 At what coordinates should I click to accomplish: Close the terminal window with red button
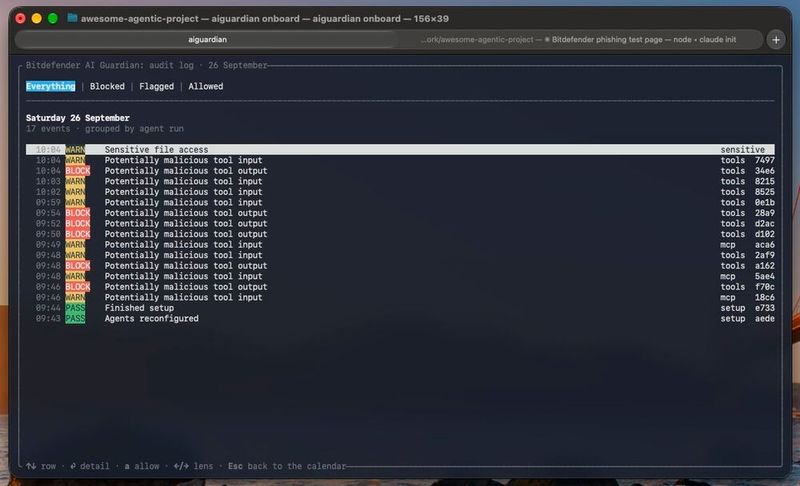(x=20, y=18)
